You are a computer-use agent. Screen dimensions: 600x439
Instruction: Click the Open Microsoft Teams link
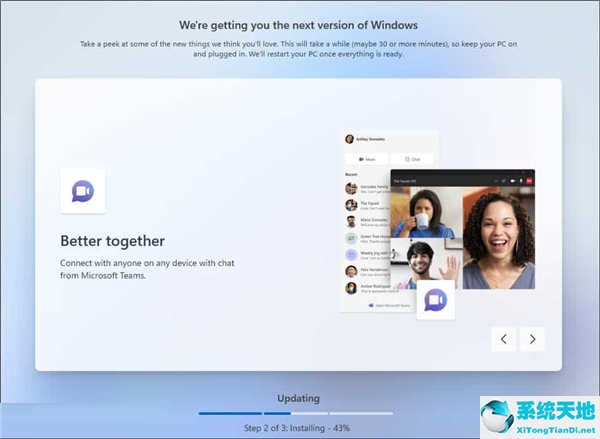point(390,305)
